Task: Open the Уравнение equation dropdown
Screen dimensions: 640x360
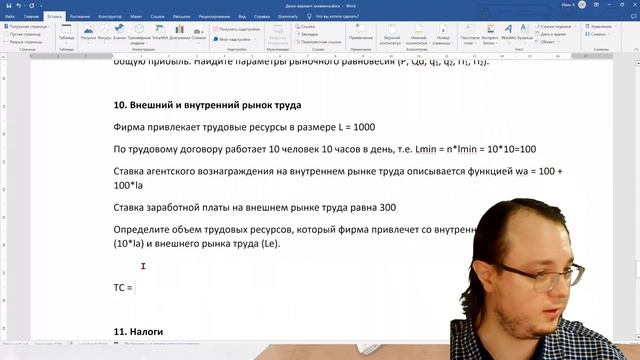Action: [x=600, y=27]
